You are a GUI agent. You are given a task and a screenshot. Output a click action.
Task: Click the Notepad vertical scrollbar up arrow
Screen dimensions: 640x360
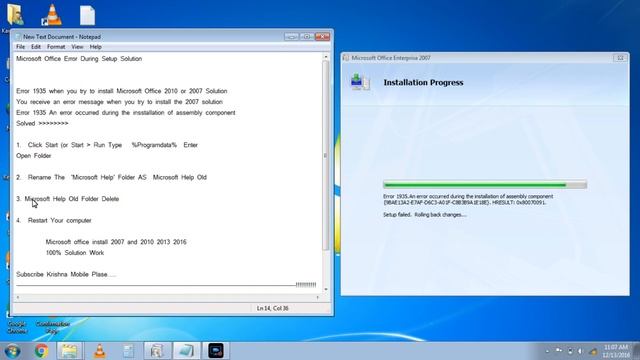(x=326, y=56)
